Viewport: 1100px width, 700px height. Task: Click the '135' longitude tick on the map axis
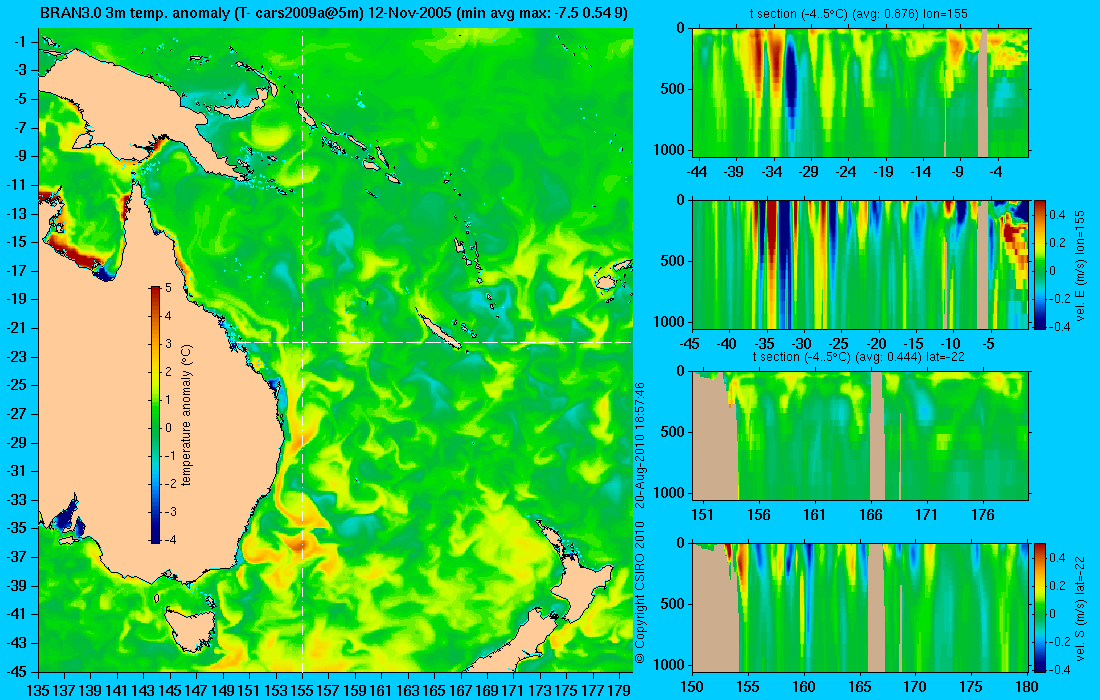[x=38, y=690]
